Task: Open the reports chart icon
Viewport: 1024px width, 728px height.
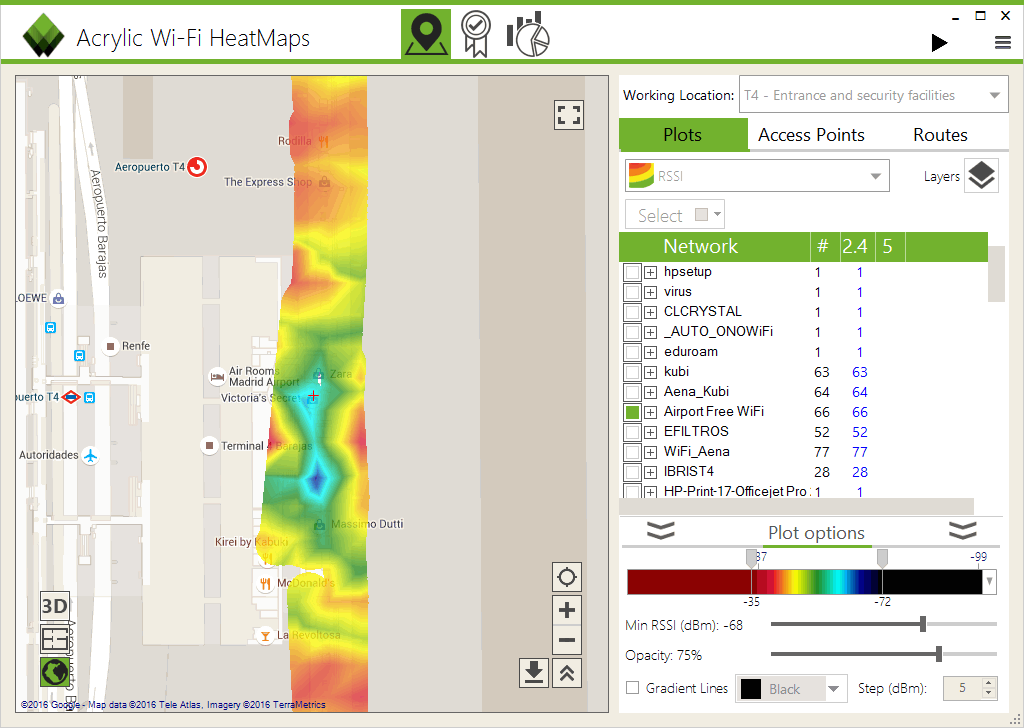Action: [x=528, y=34]
